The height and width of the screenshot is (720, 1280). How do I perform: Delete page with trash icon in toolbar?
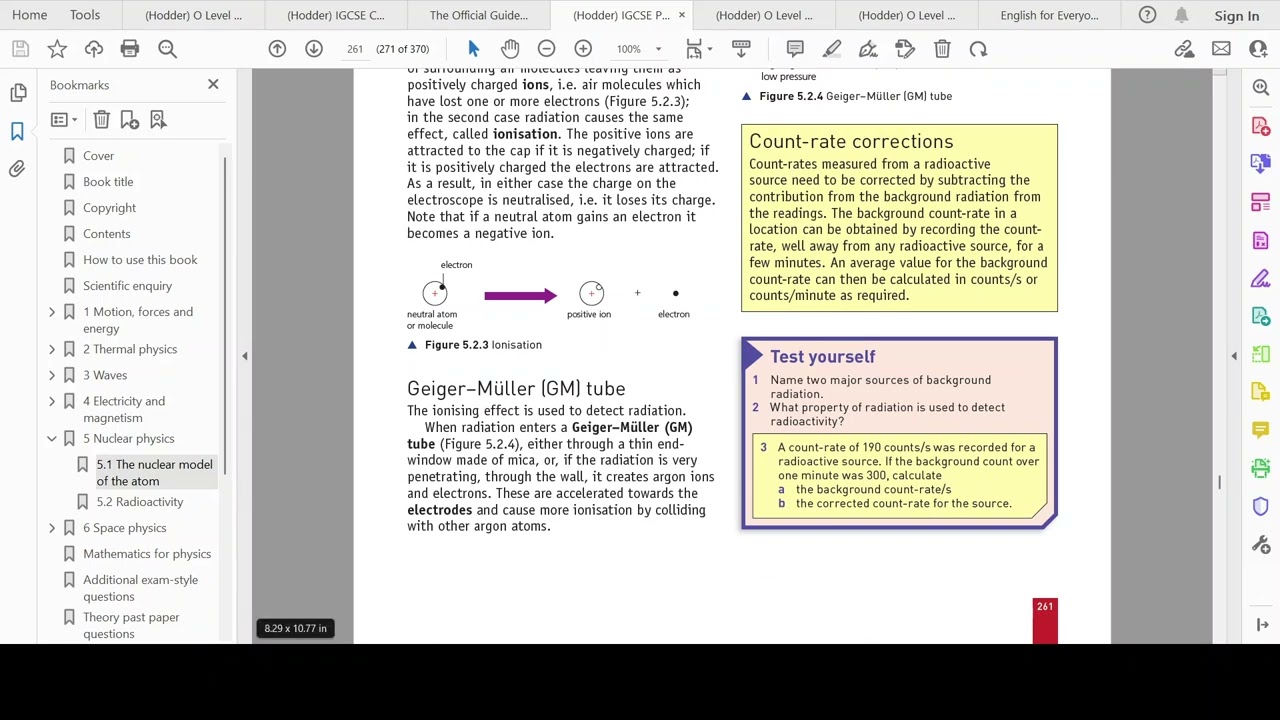[x=942, y=49]
